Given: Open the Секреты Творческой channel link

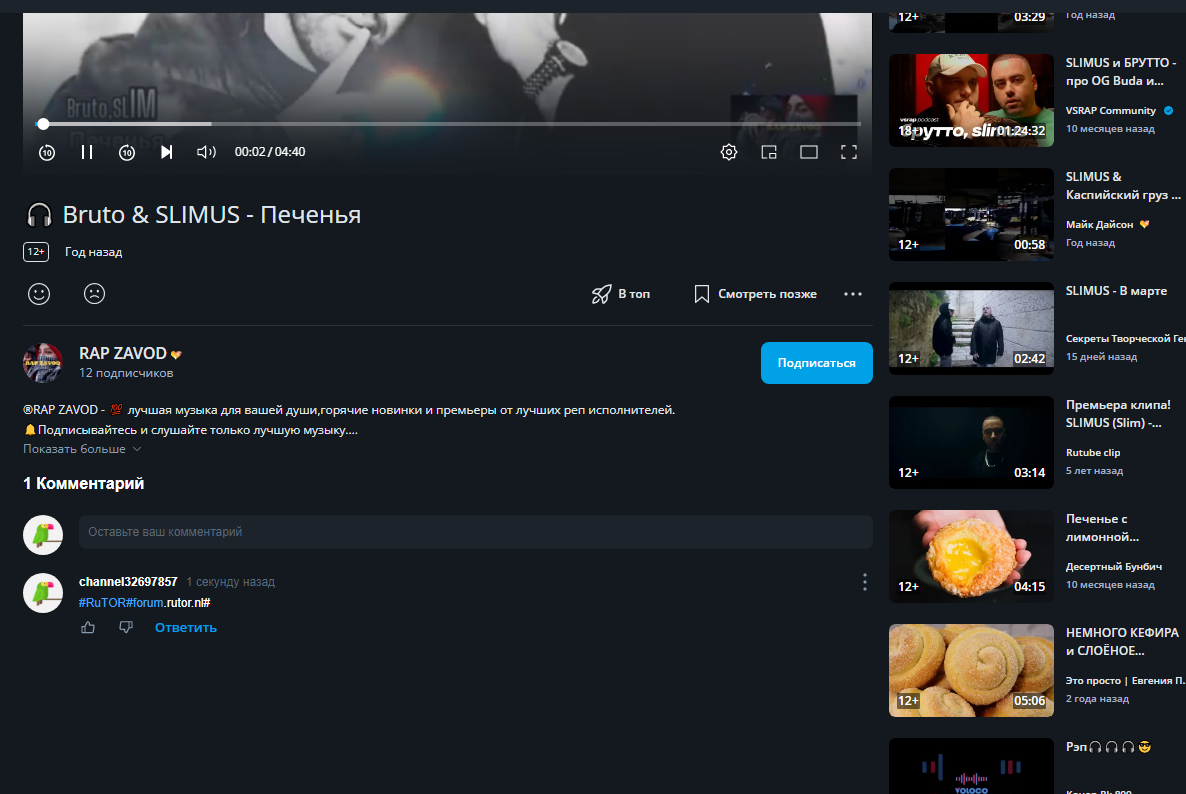Looking at the screenshot, I should point(1125,338).
